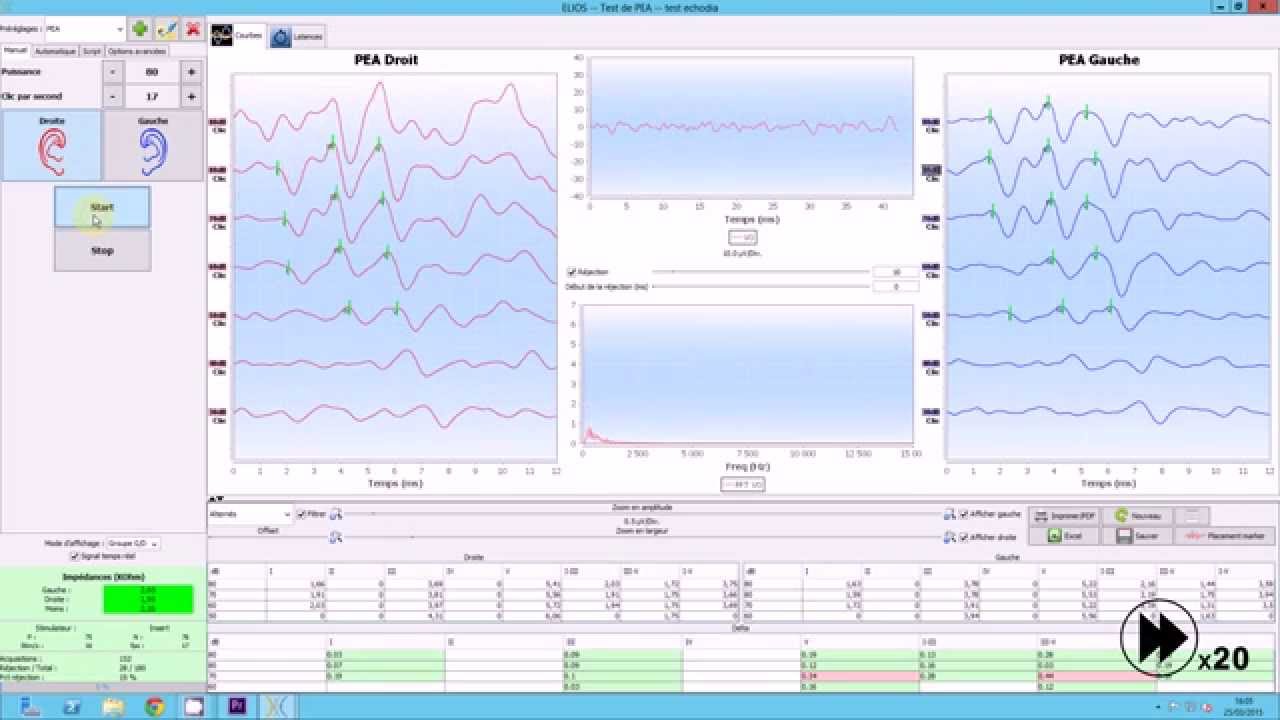Viewport: 1280px width, 720px height.
Task: Click the zoom en largeur magnifier on the left
Action: 336,537
